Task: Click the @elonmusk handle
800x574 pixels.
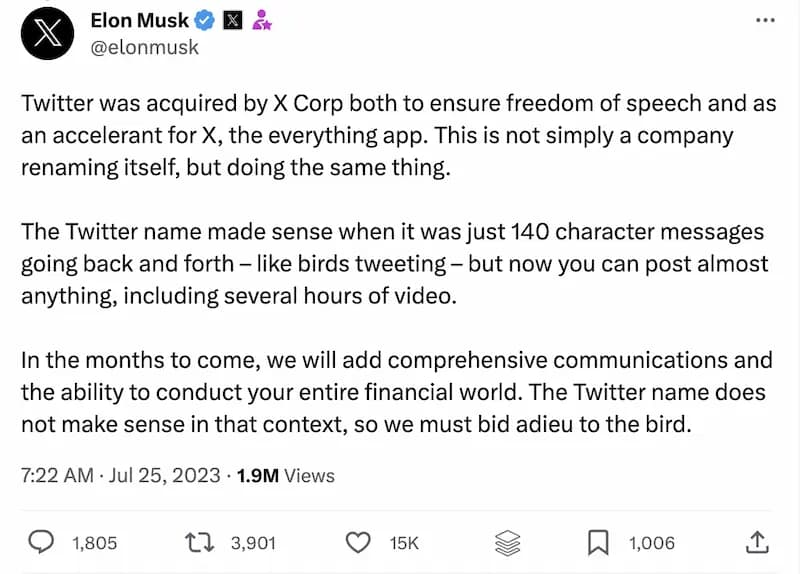Action: [144, 47]
